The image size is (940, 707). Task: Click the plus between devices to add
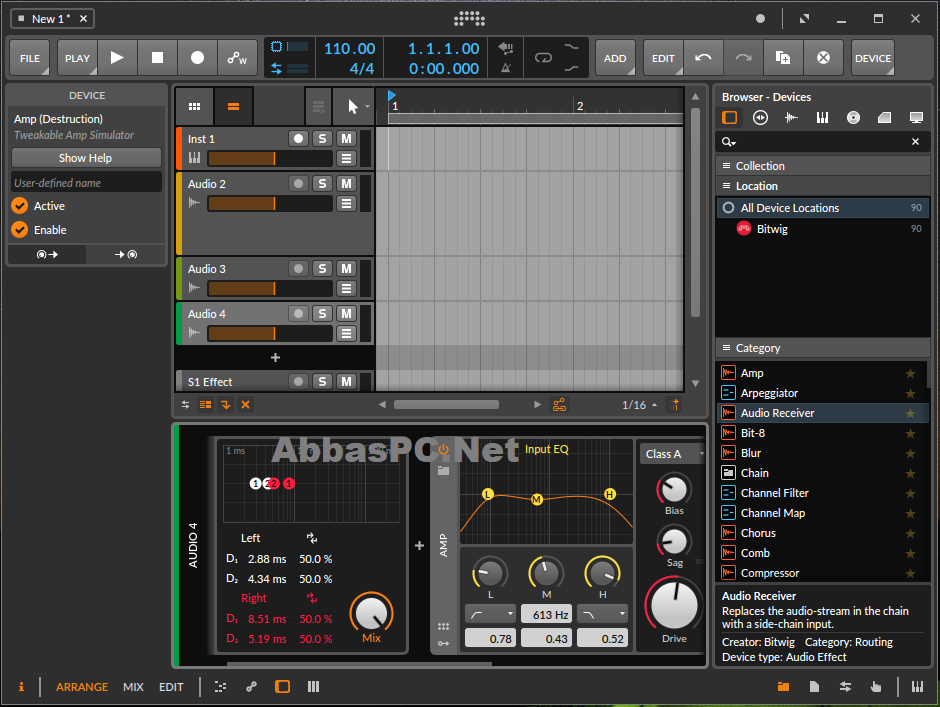point(420,545)
